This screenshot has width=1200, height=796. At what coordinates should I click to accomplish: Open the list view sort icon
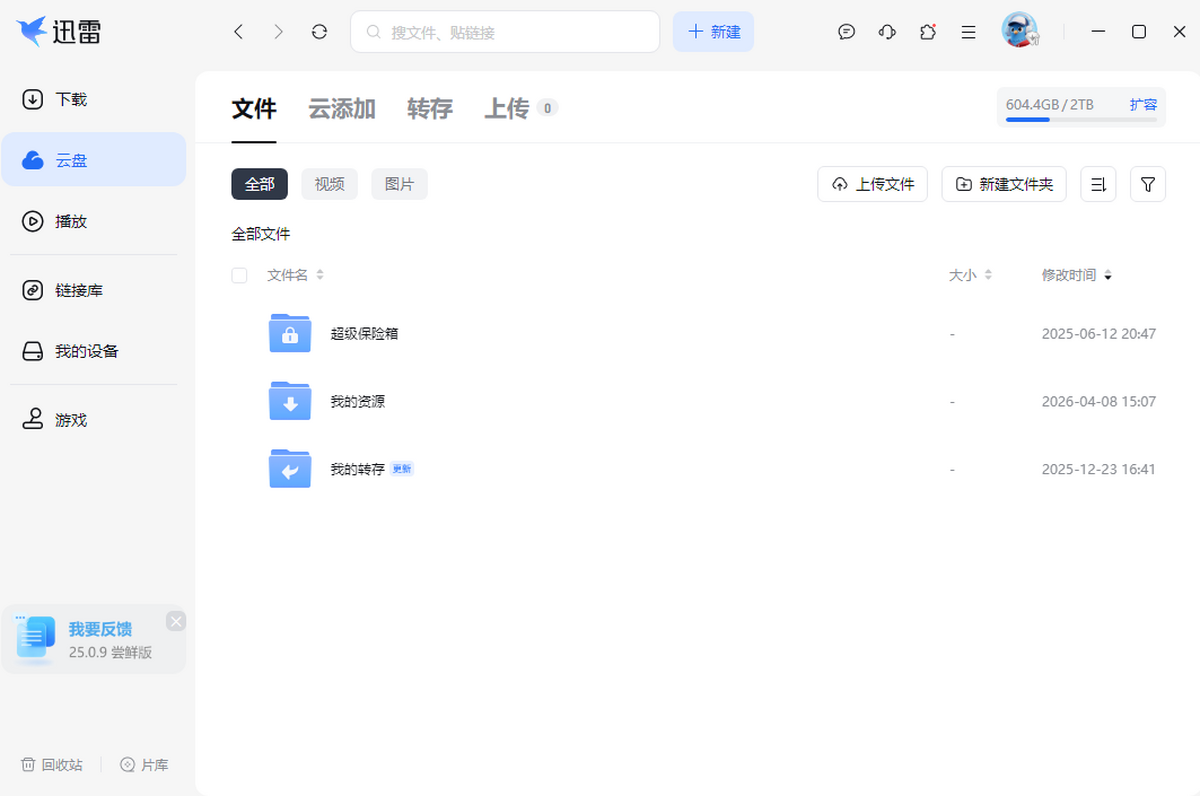(x=1098, y=184)
